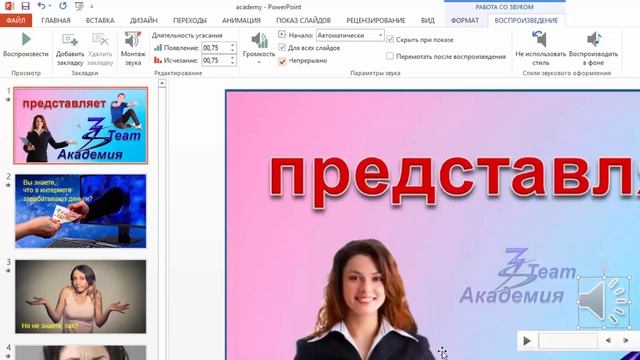Click the Исчезание duration input field
640x360 pixels.
pyautogui.click(x=216, y=60)
